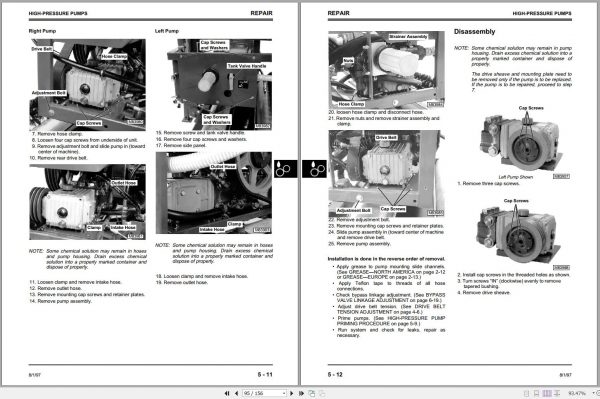Click step '22. Remove adjustment bolt.'
The width and height of the screenshot is (600, 399).
tap(359, 220)
